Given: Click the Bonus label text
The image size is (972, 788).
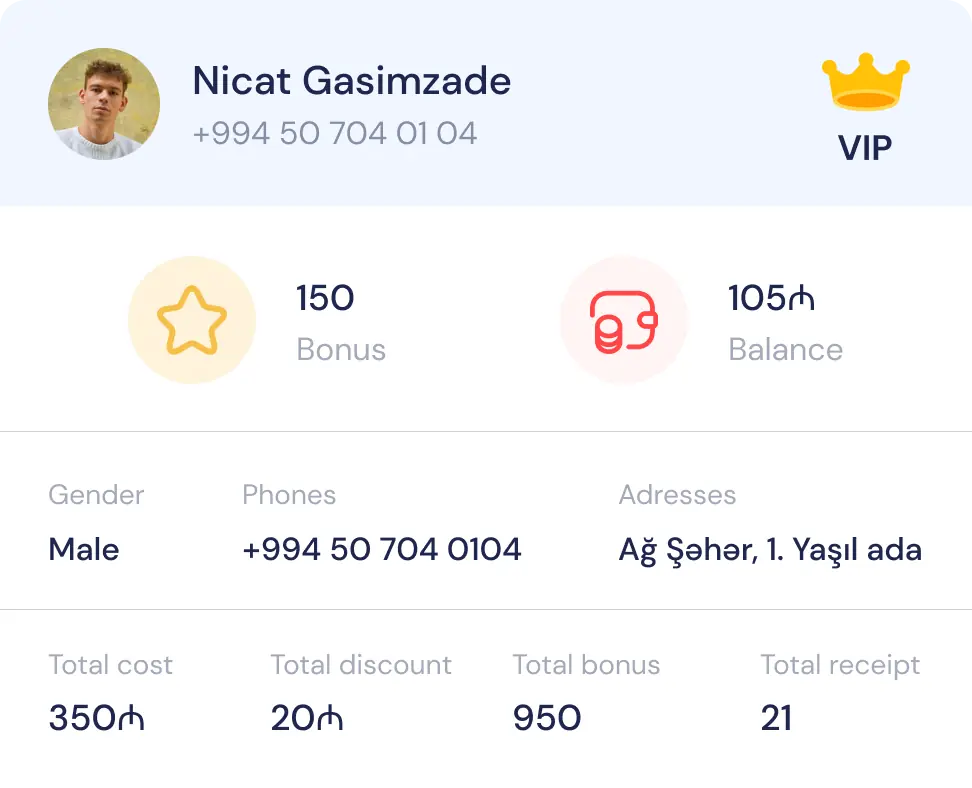Looking at the screenshot, I should pyautogui.click(x=341, y=349).
